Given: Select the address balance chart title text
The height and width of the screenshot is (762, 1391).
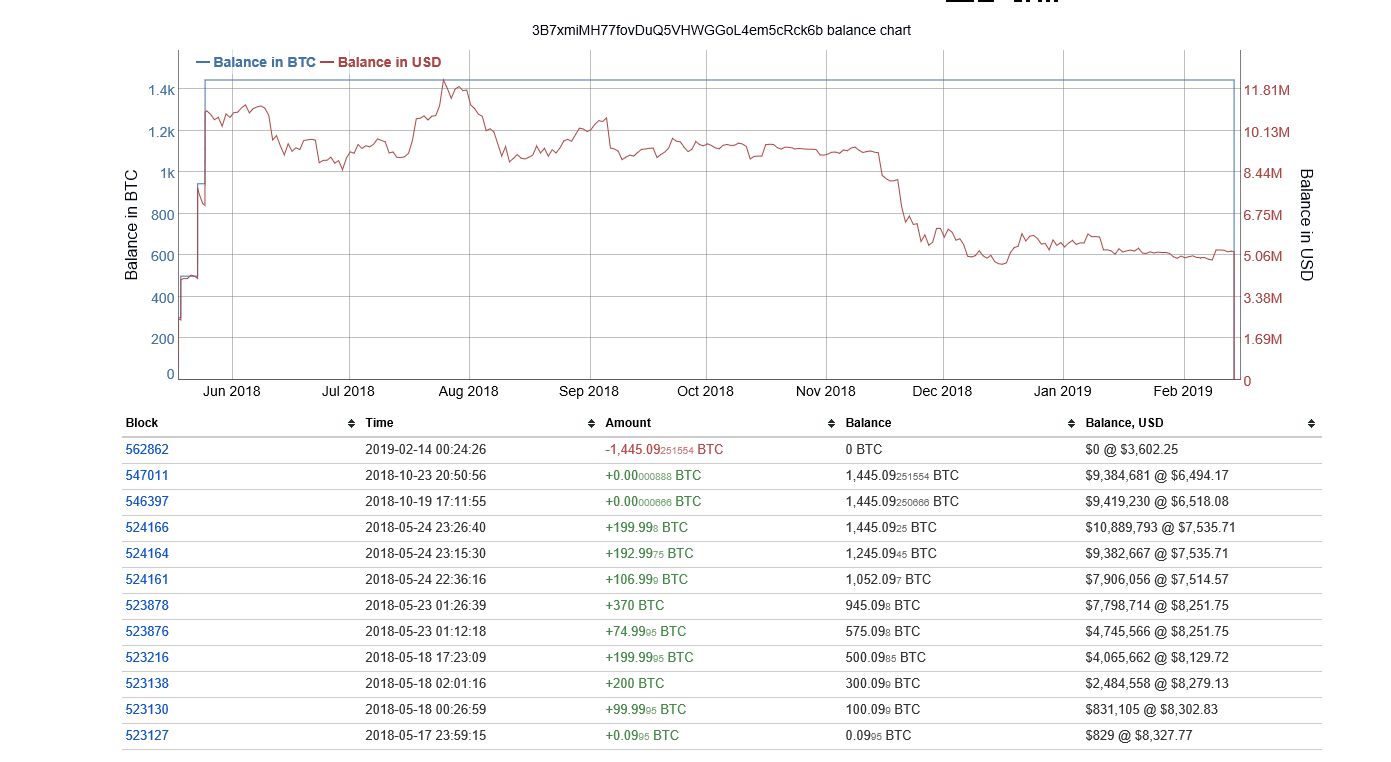Looking at the screenshot, I should tap(721, 31).
